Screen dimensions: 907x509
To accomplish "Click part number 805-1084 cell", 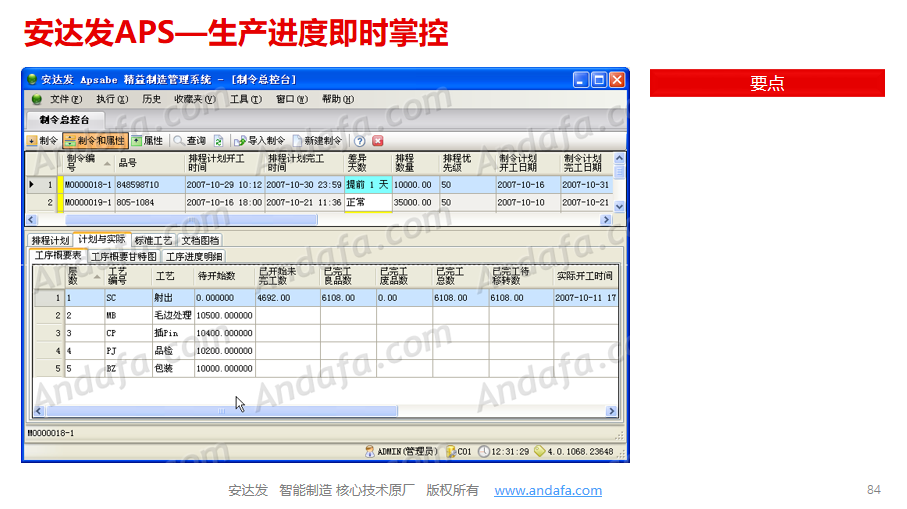I will [x=150, y=202].
